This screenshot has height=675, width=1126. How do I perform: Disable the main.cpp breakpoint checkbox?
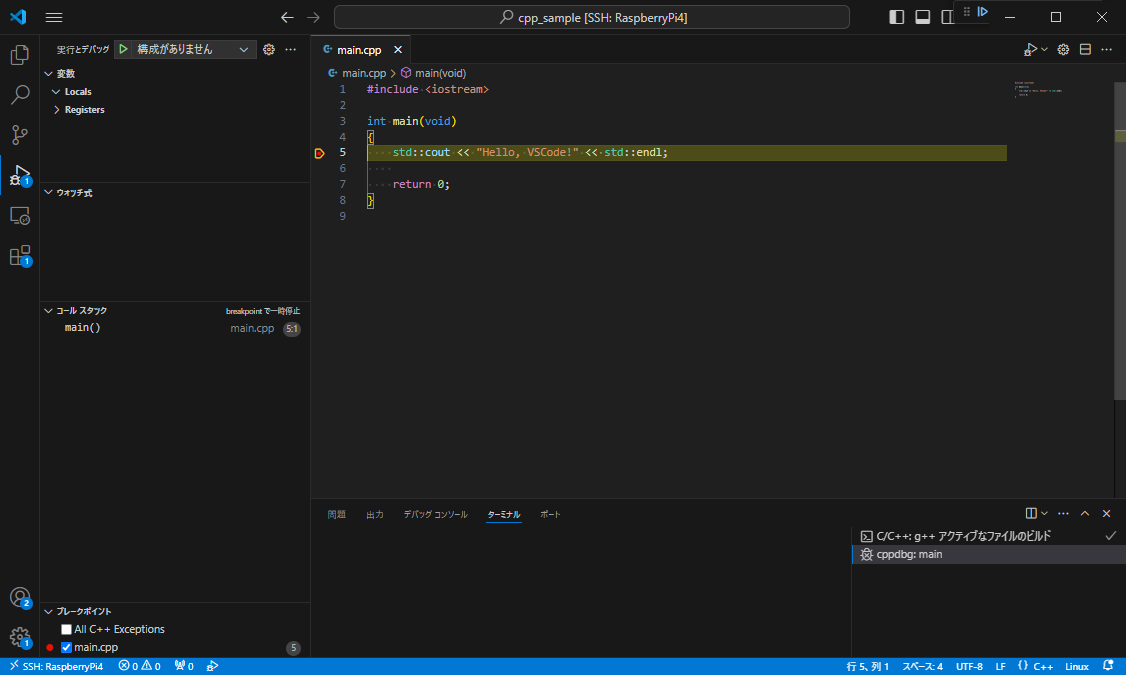pos(66,647)
